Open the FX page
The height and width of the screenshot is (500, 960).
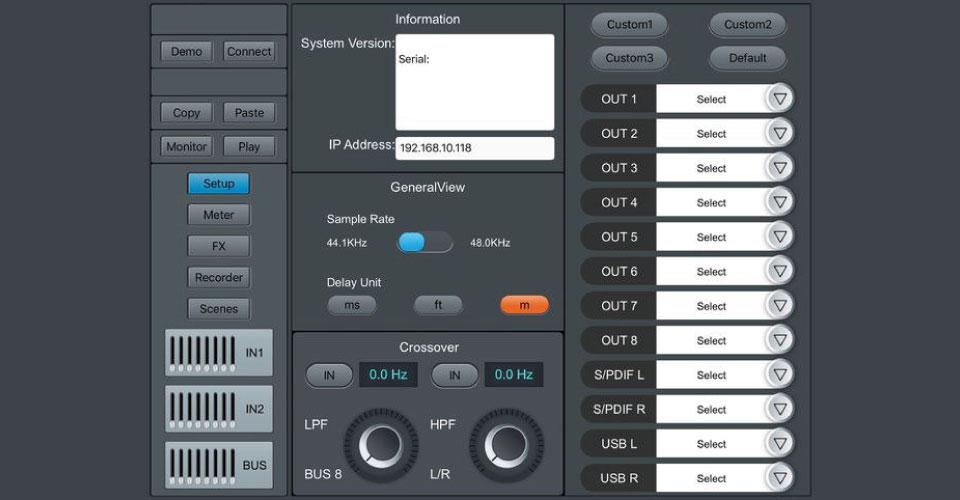click(218, 246)
